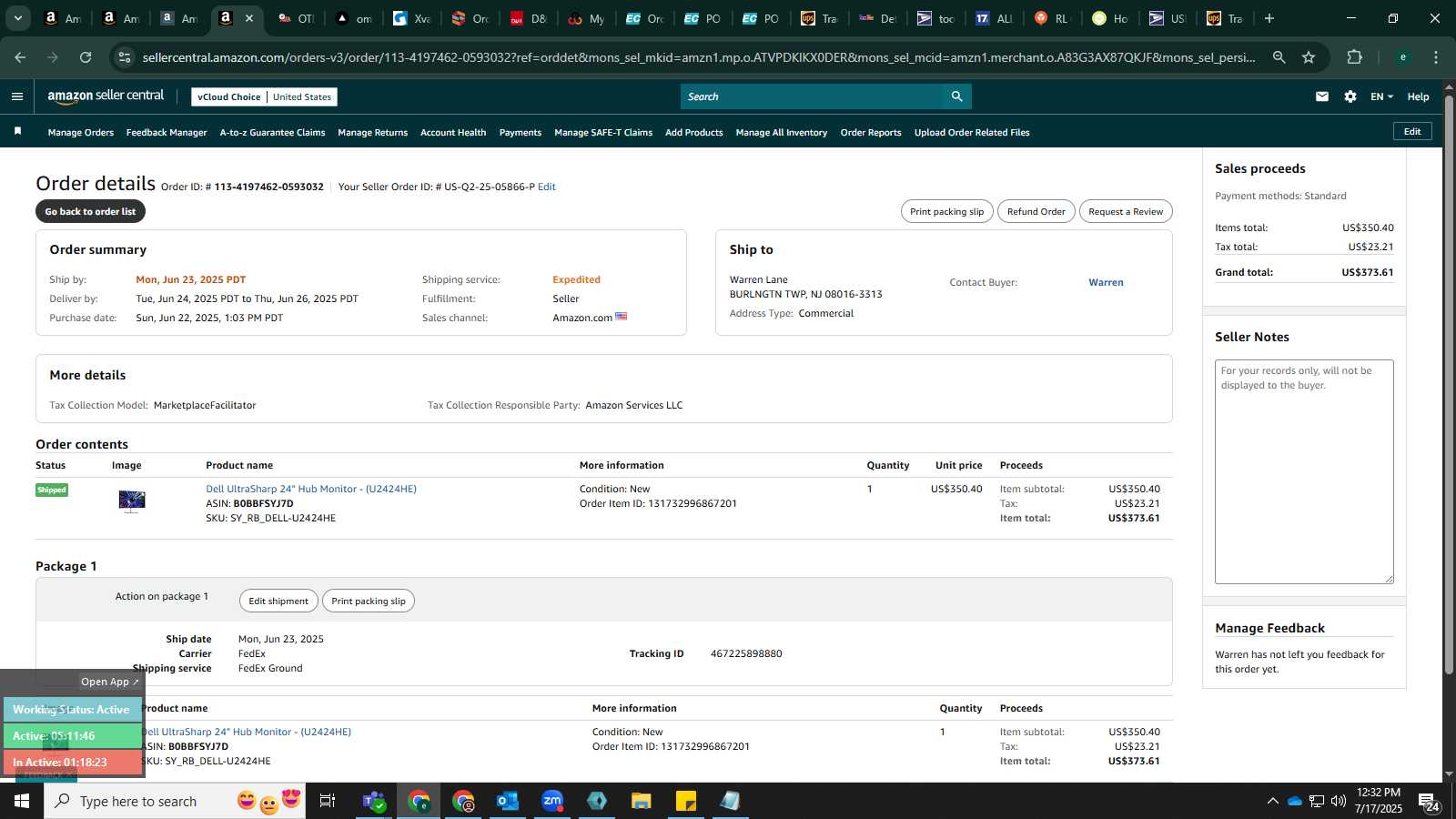Click the Amazon Seller Central logo

106,96
